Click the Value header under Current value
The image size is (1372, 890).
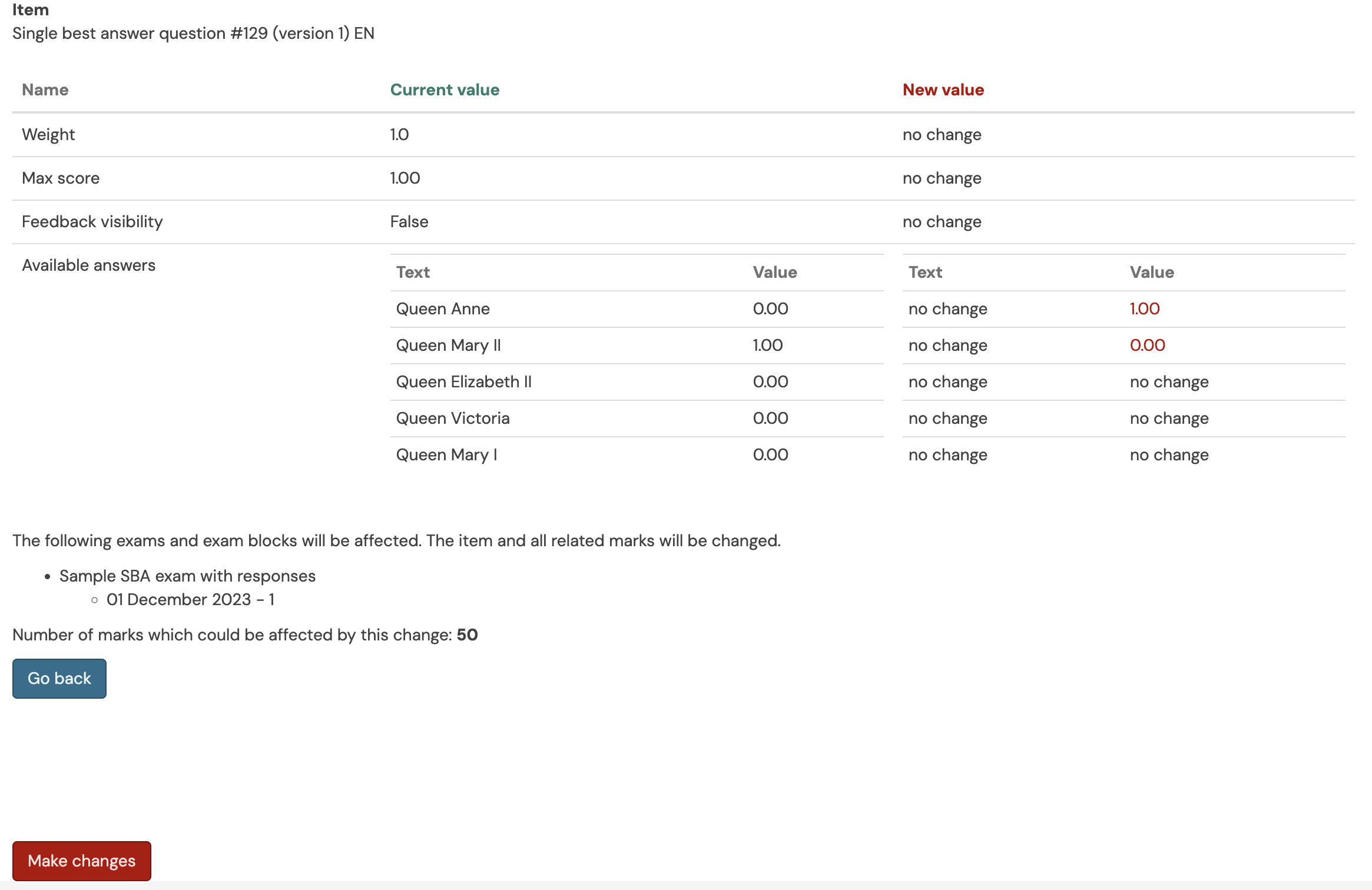(774, 272)
